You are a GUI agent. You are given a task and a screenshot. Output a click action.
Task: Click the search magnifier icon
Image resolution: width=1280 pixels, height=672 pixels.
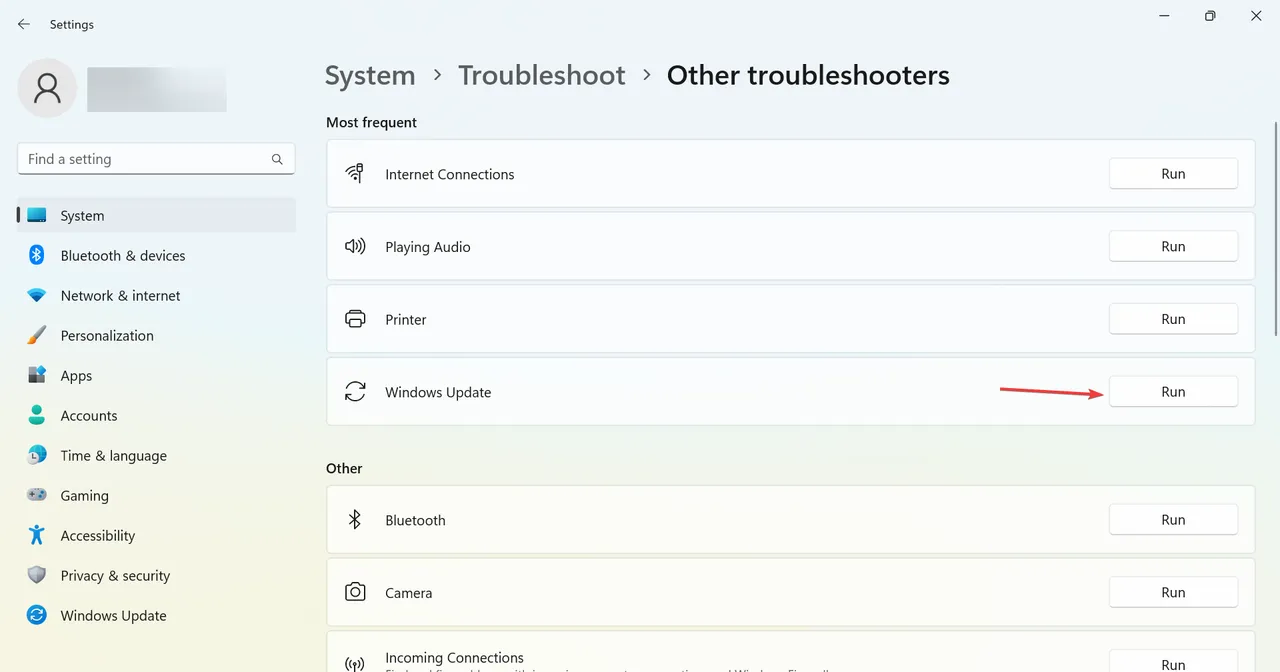click(277, 159)
